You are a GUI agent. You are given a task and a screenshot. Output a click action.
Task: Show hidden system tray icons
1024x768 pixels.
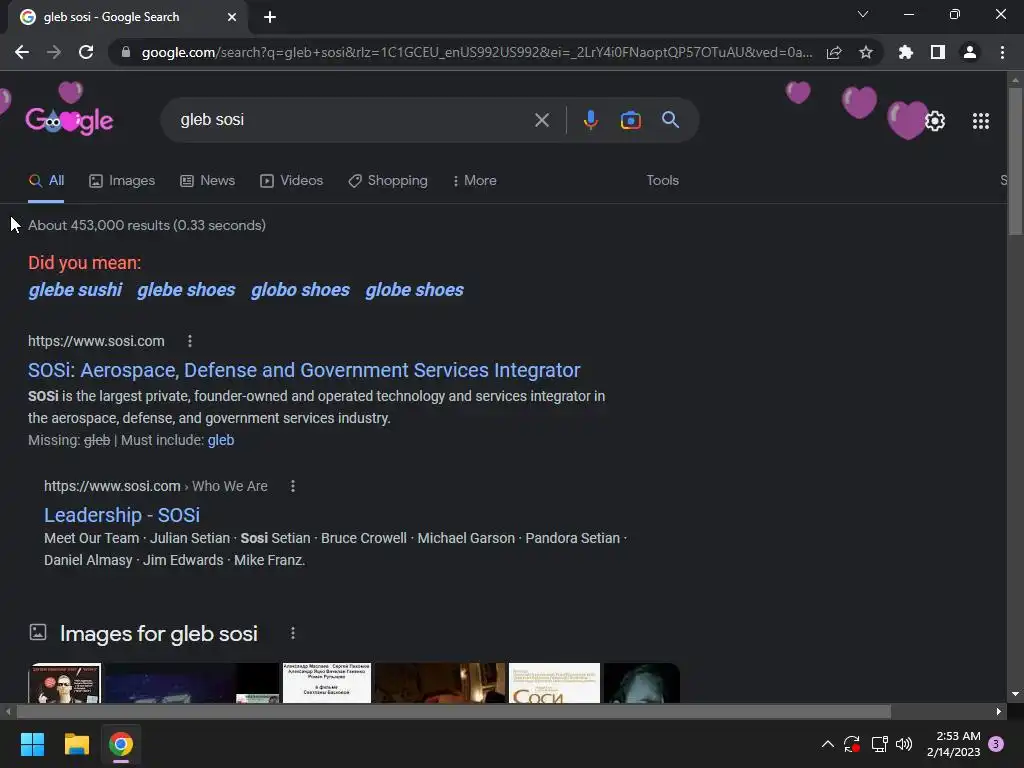[x=827, y=744]
